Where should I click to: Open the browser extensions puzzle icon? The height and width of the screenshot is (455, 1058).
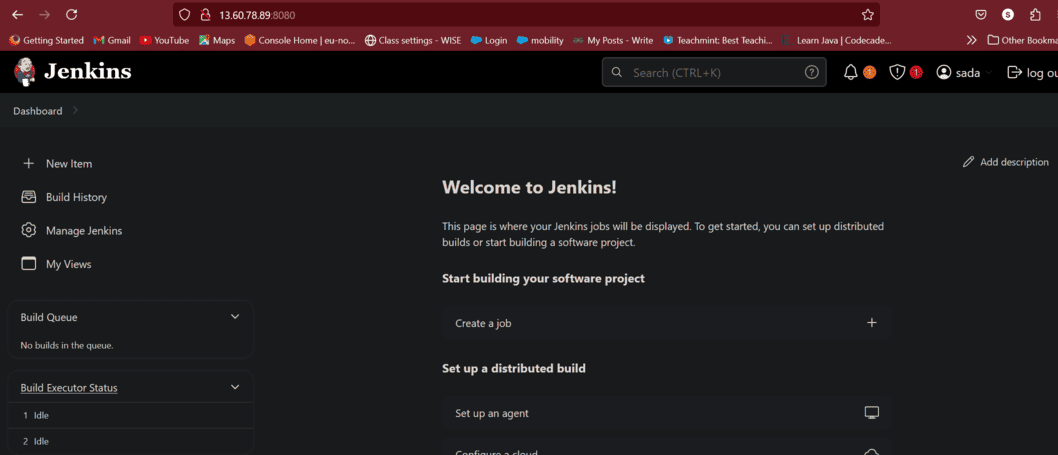coord(1035,15)
